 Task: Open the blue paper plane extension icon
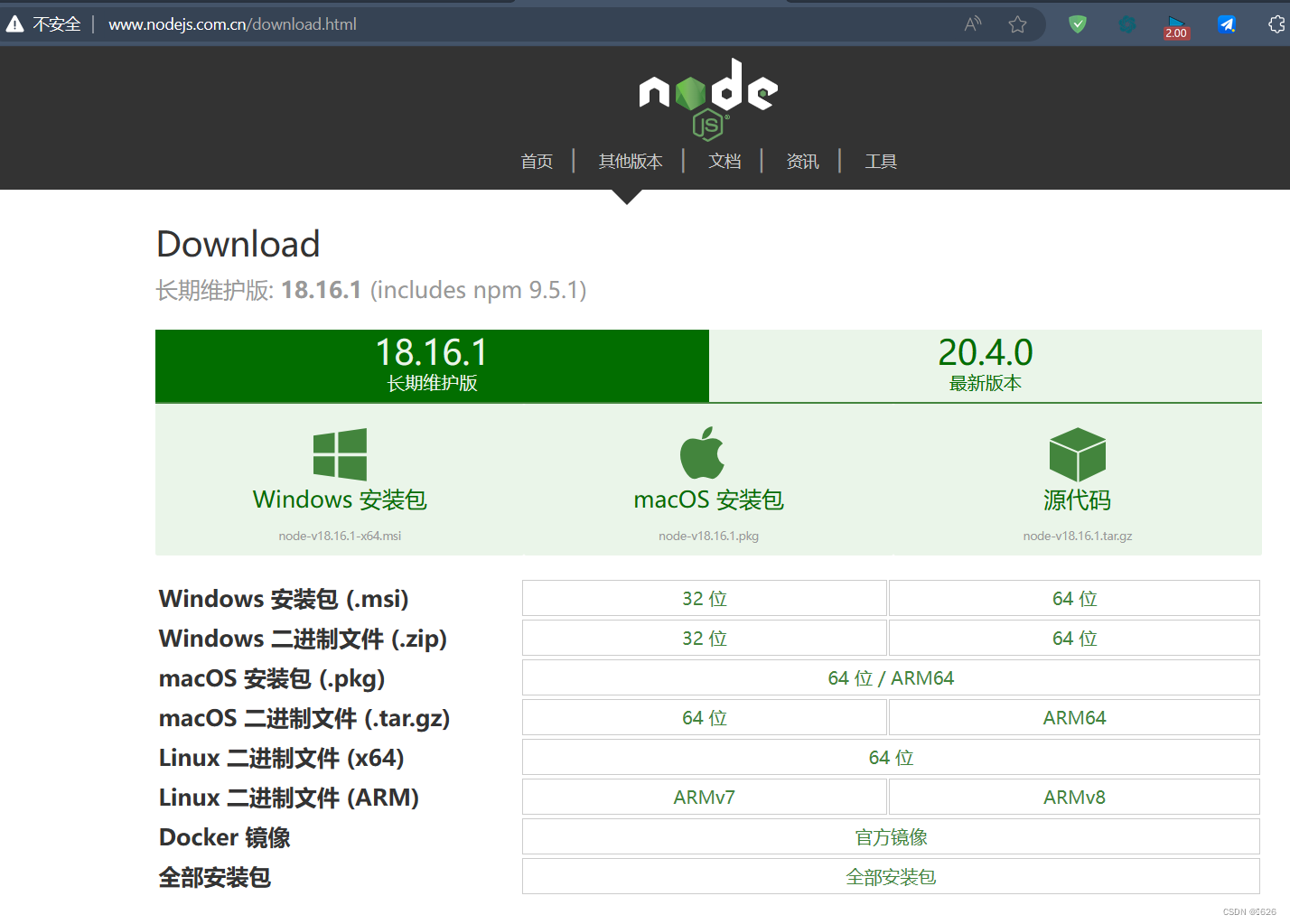pyautogui.click(x=1226, y=24)
